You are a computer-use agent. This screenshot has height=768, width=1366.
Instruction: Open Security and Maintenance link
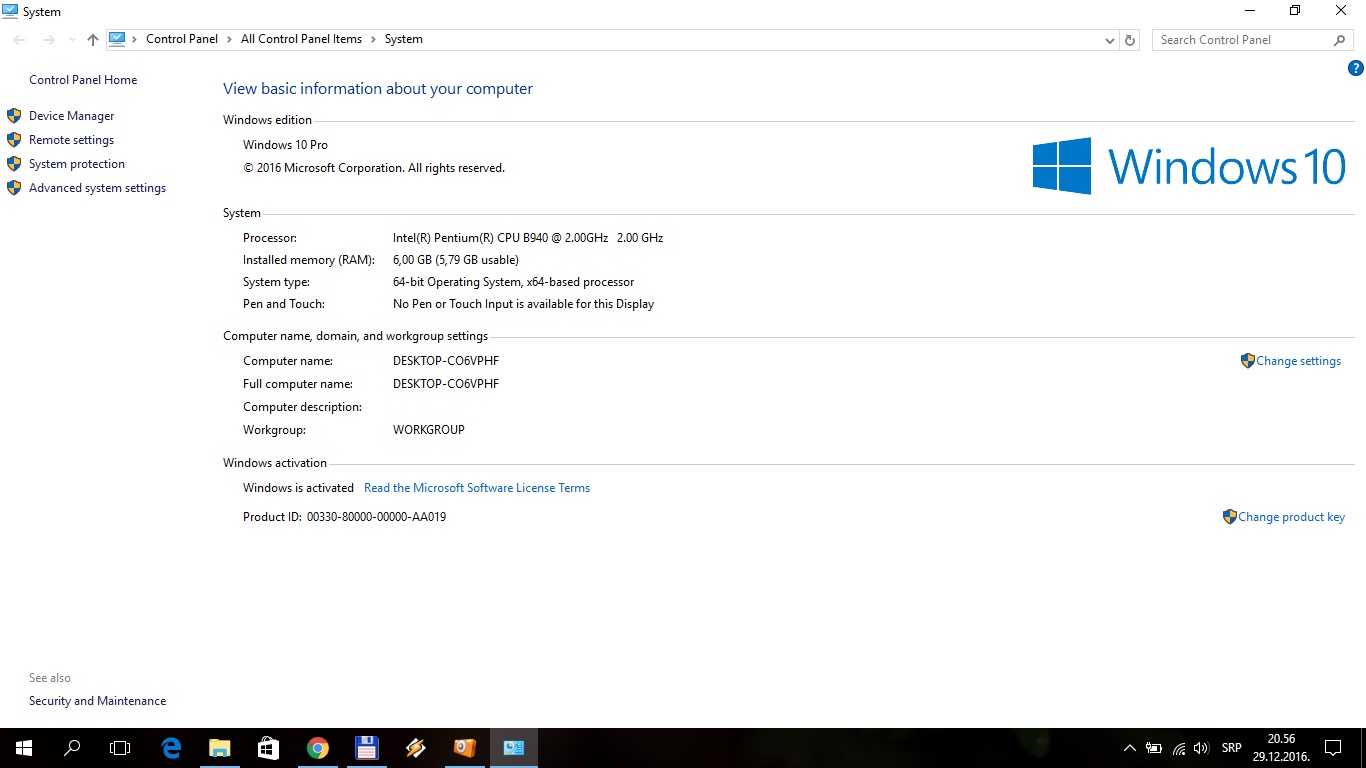(97, 701)
